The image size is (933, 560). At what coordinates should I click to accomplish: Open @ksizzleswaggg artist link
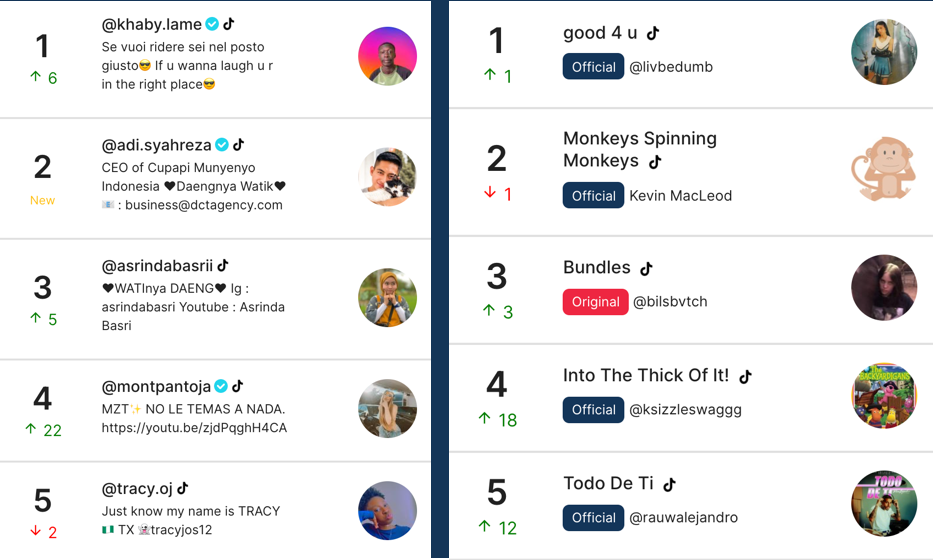tap(685, 409)
